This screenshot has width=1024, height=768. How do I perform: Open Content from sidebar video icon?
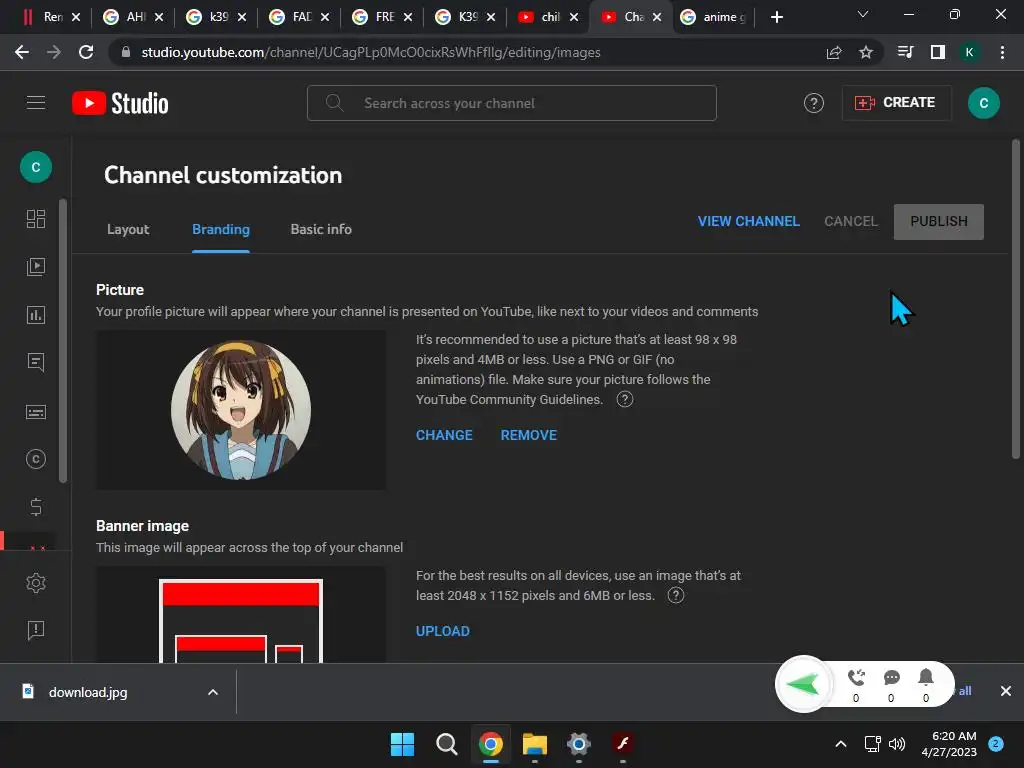[x=36, y=266]
